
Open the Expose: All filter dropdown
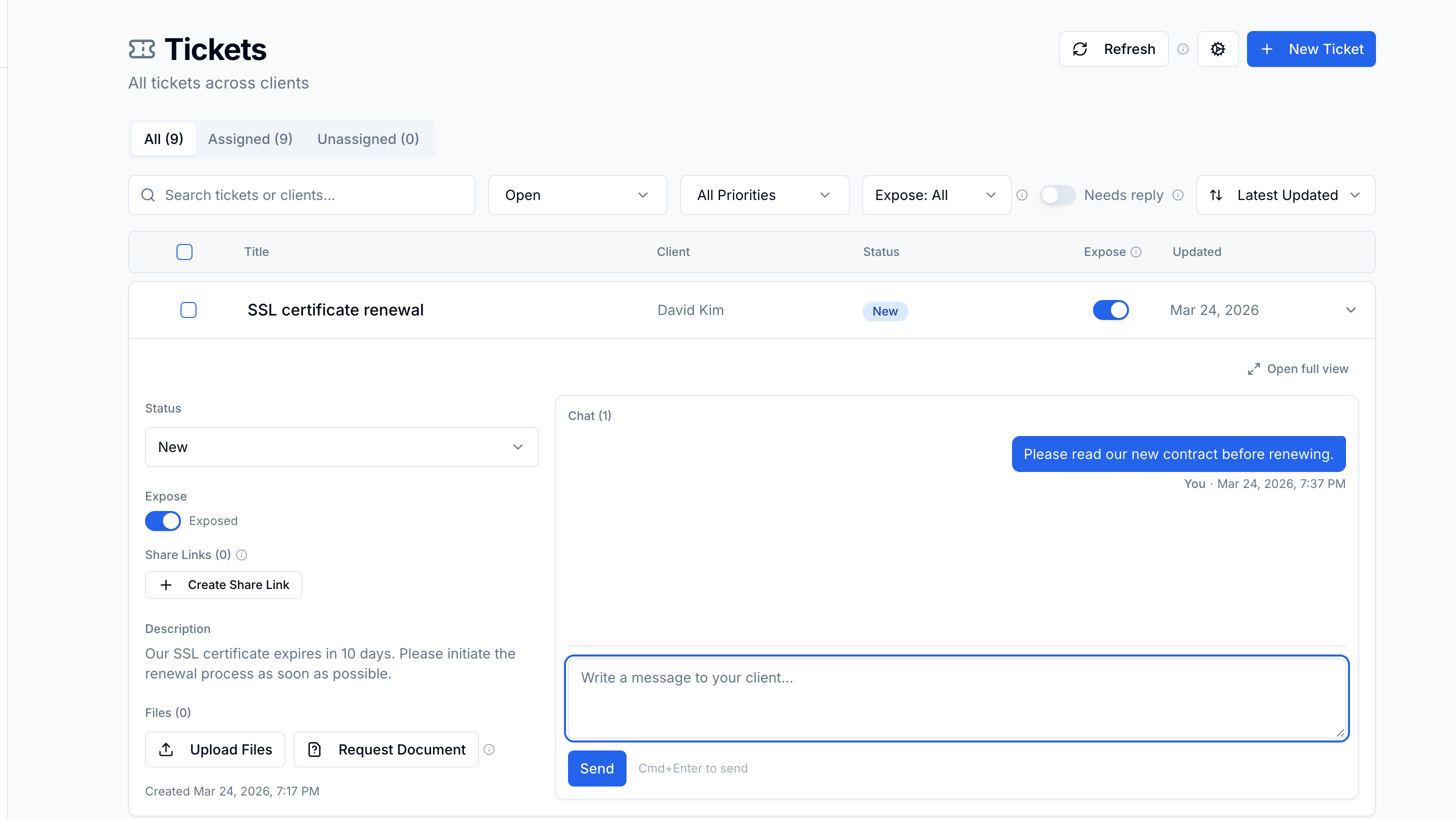[936, 195]
